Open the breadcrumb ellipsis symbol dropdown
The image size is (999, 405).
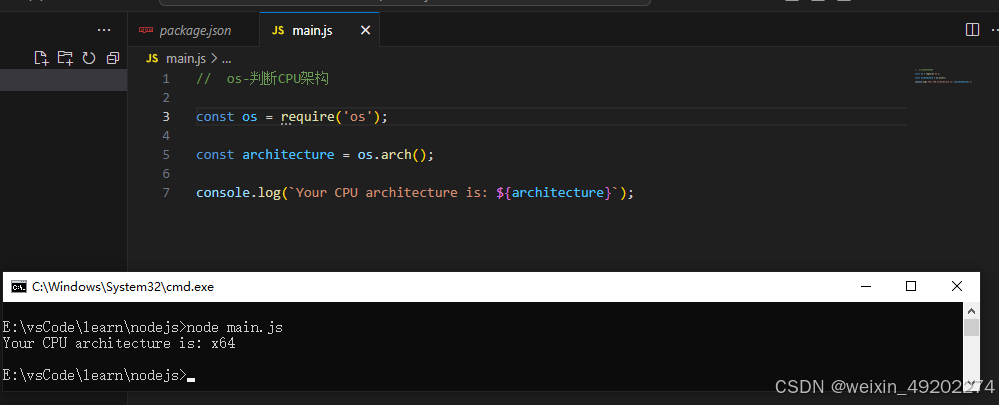226,59
